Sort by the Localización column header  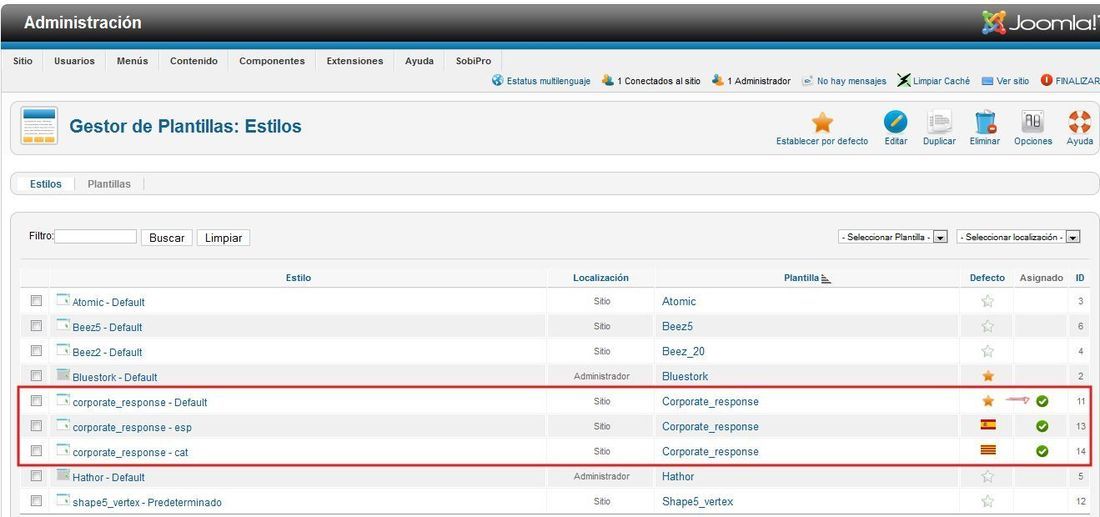[601, 278]
